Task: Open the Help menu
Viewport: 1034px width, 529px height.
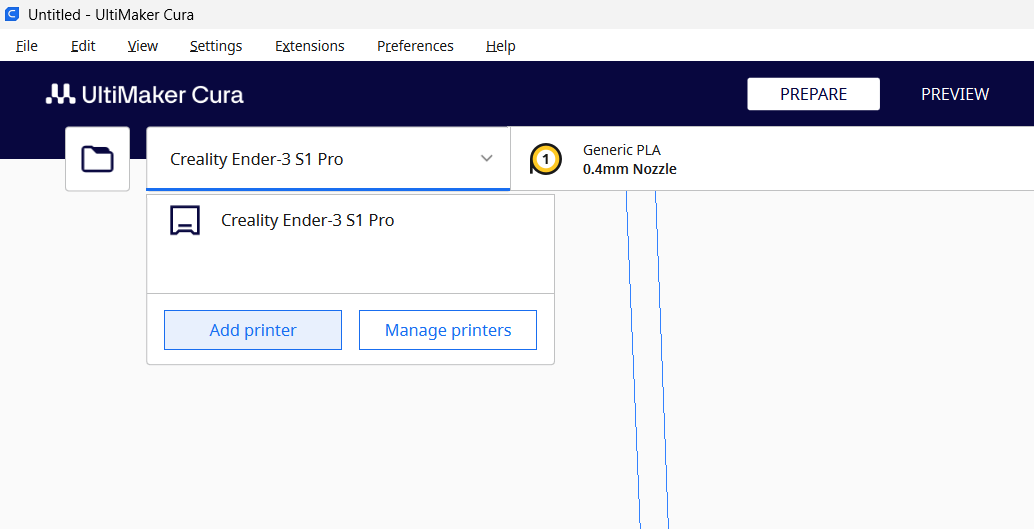Action: click(x=501, y=46)
